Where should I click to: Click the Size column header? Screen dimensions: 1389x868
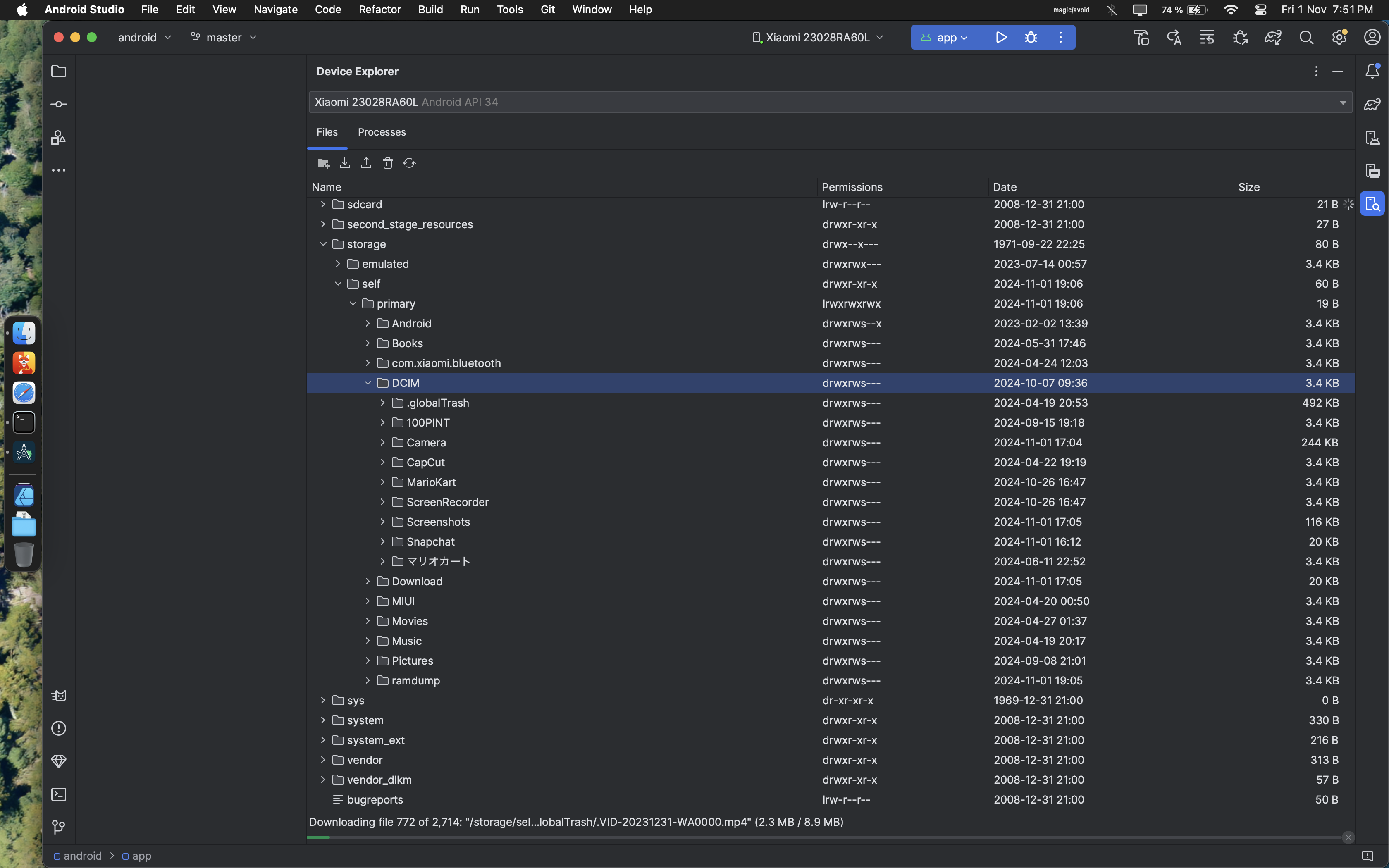tap(1294, 187)
